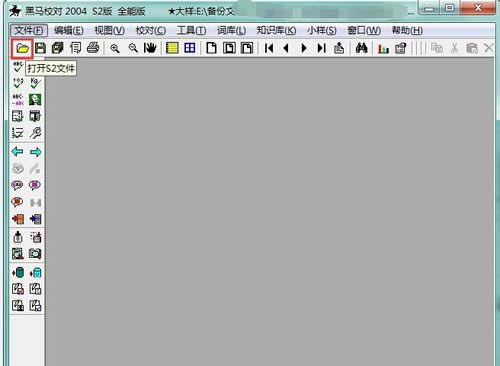Click the monitor icon right of the document icon

[x=35, y=116]
